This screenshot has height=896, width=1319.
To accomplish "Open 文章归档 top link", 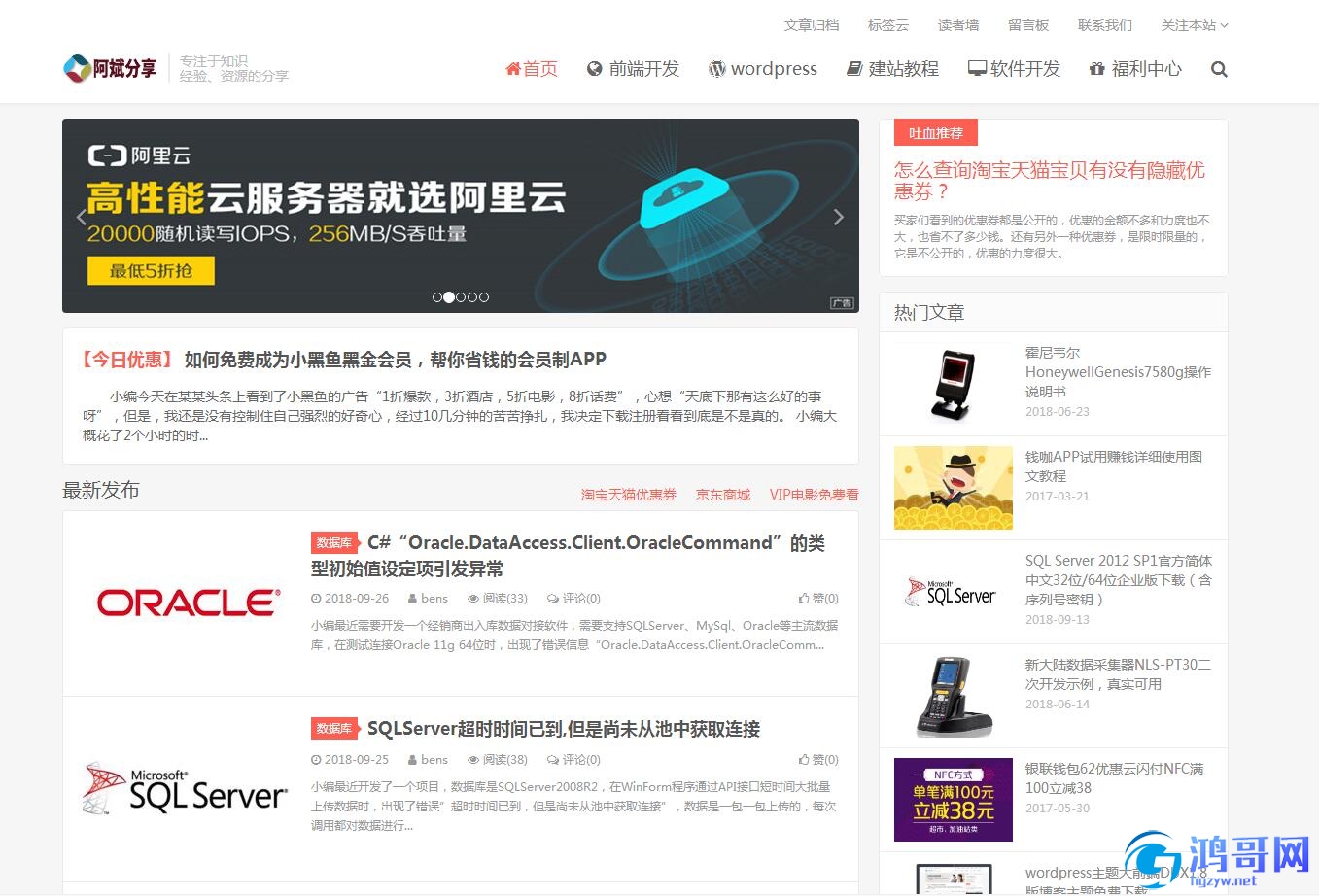I will [x=812, y=25].
